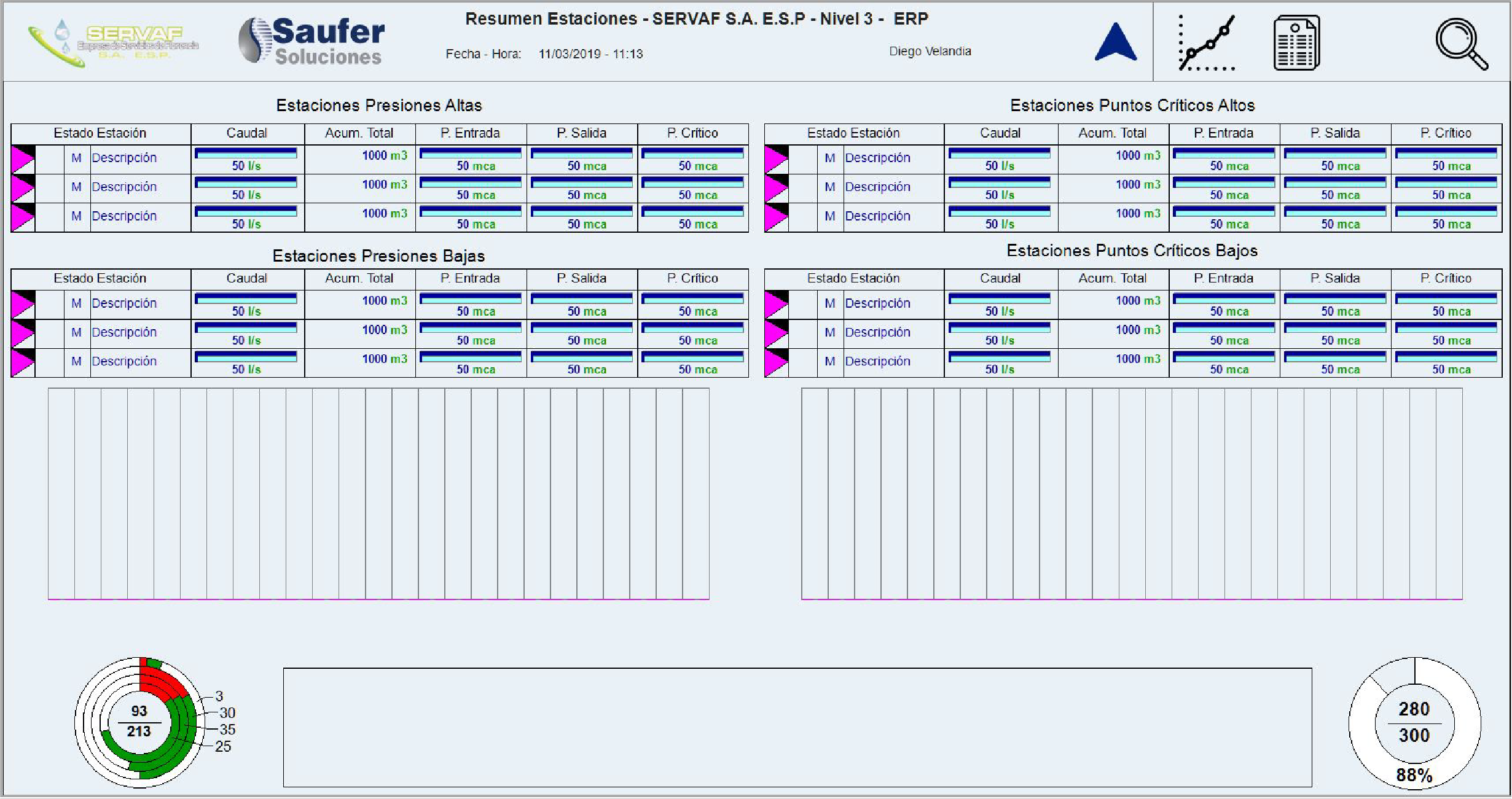Click the Caudal column header in Presiones Altas

247,133
